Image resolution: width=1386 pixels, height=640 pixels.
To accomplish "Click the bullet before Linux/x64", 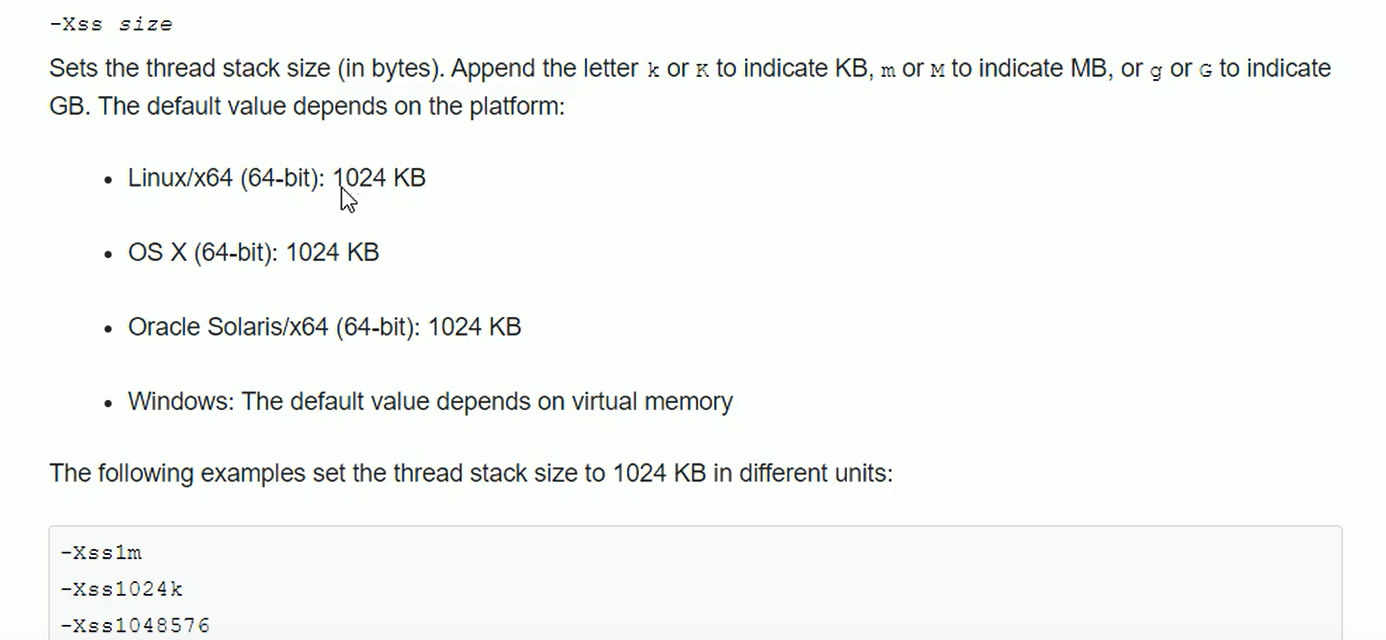I will [109, 180].
